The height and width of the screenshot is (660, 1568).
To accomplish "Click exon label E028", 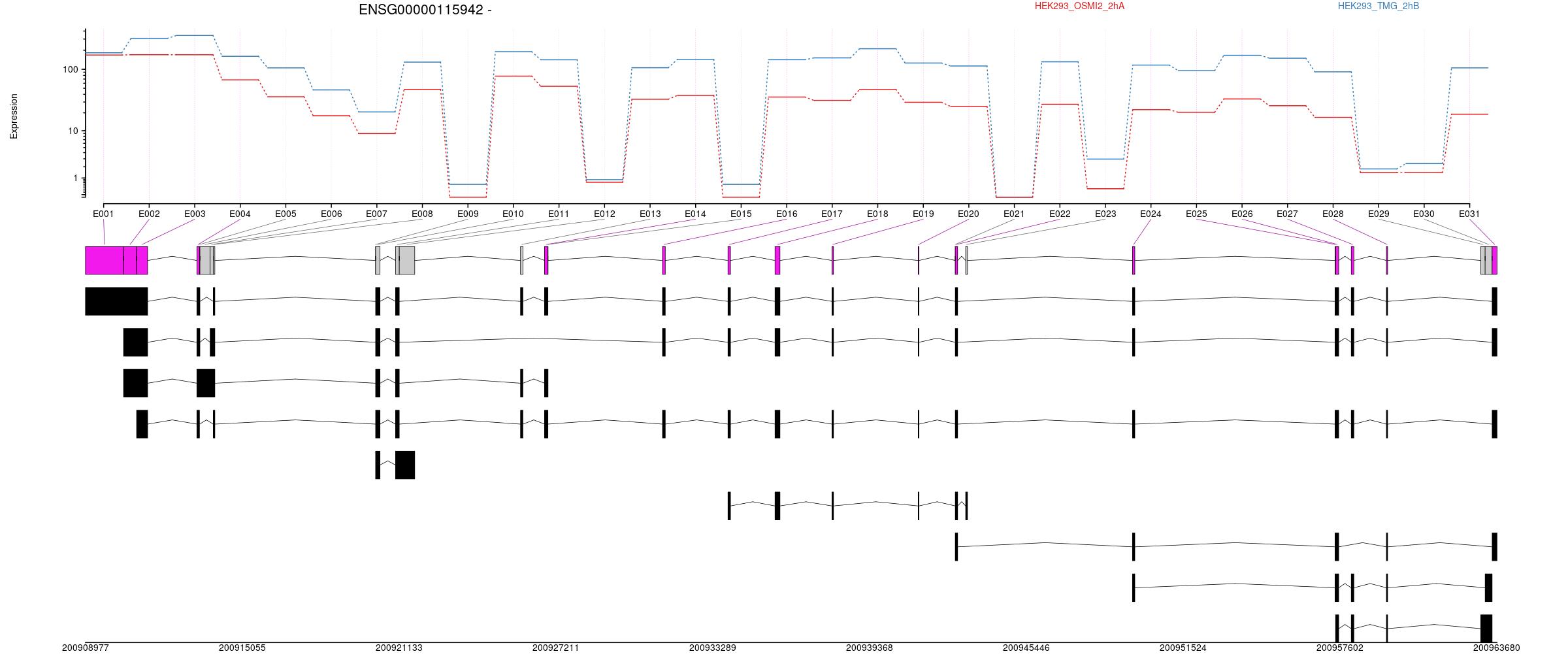I will click(x=1333, y=214).
